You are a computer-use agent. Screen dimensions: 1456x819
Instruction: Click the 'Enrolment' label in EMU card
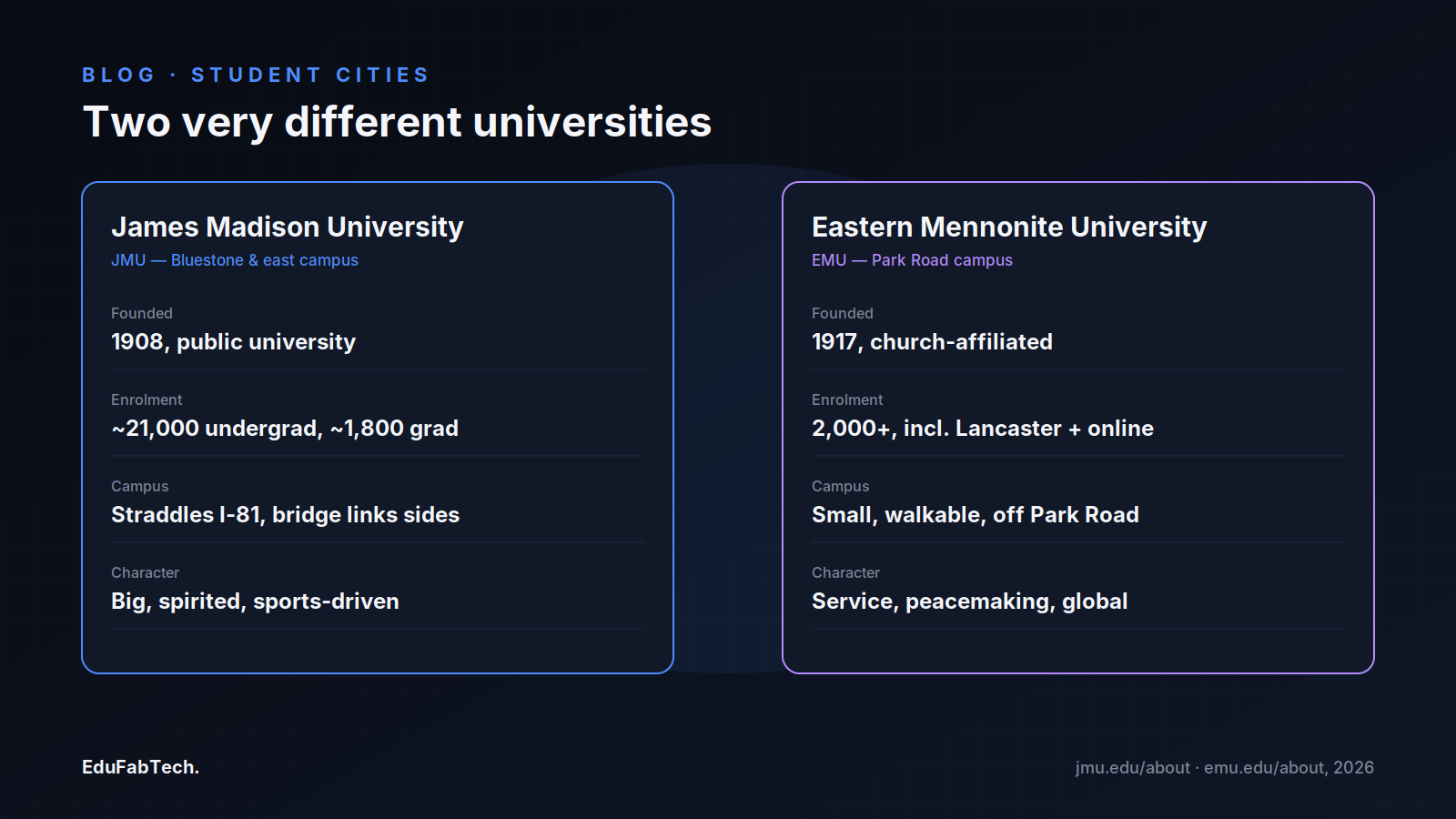[847, 399]
